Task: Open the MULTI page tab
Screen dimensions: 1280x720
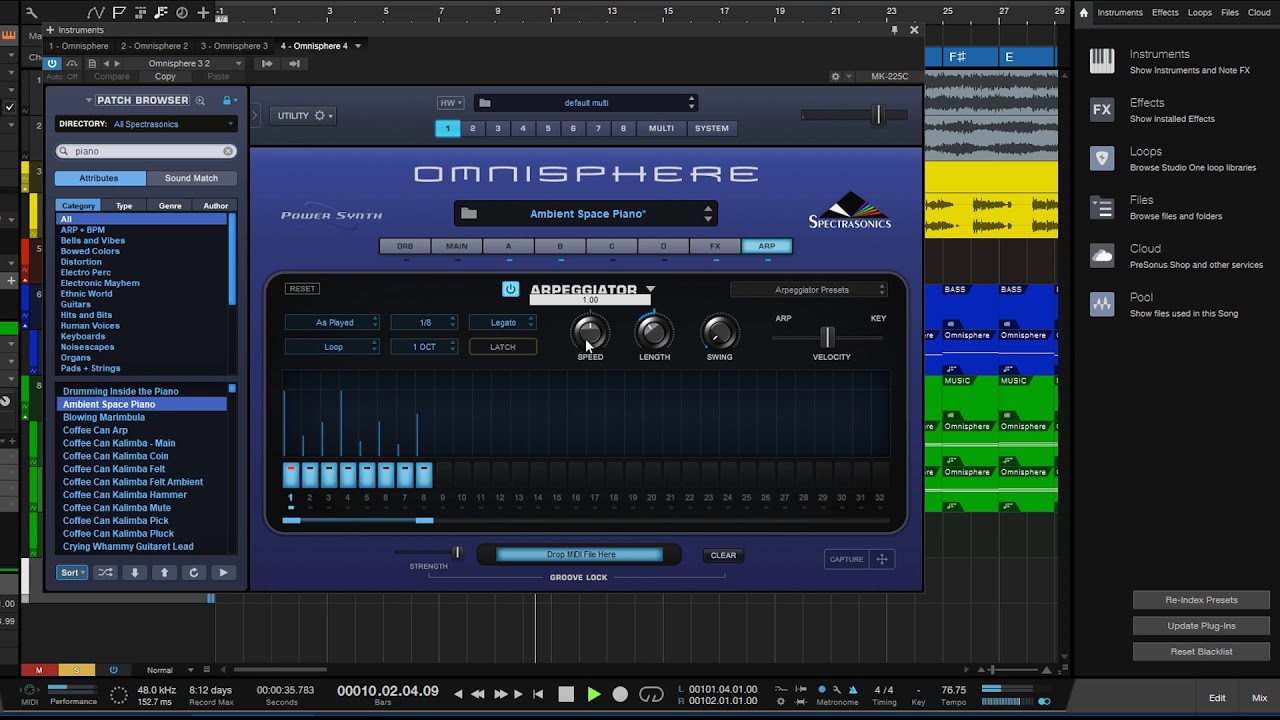Action: [661, 128]
